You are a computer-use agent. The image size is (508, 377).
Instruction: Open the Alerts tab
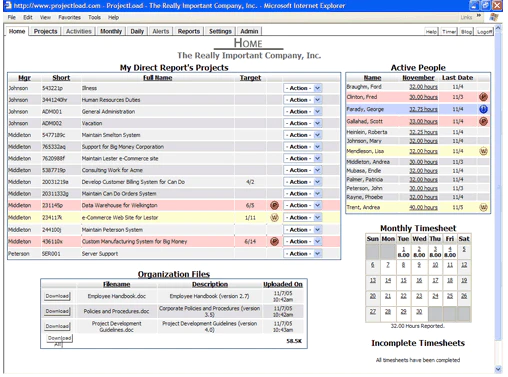pos(161,31)
